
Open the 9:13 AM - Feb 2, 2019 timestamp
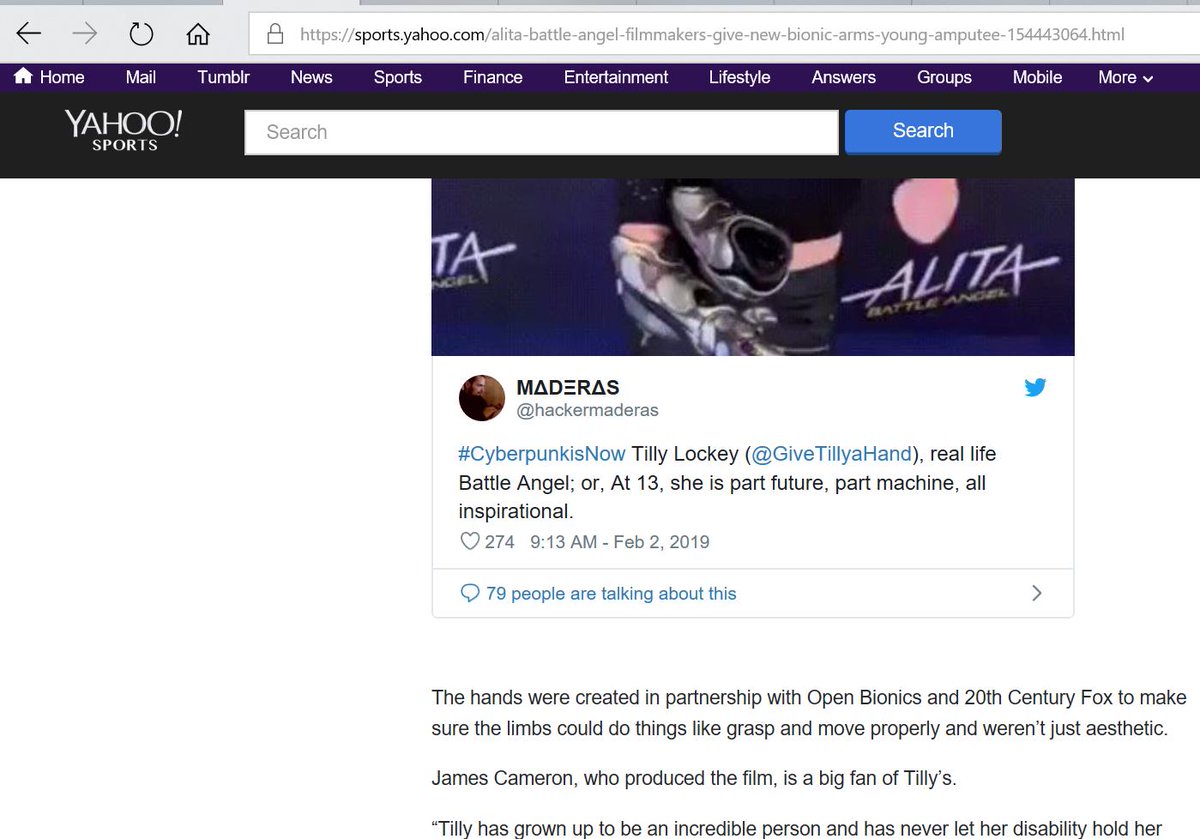pos(619,542)
